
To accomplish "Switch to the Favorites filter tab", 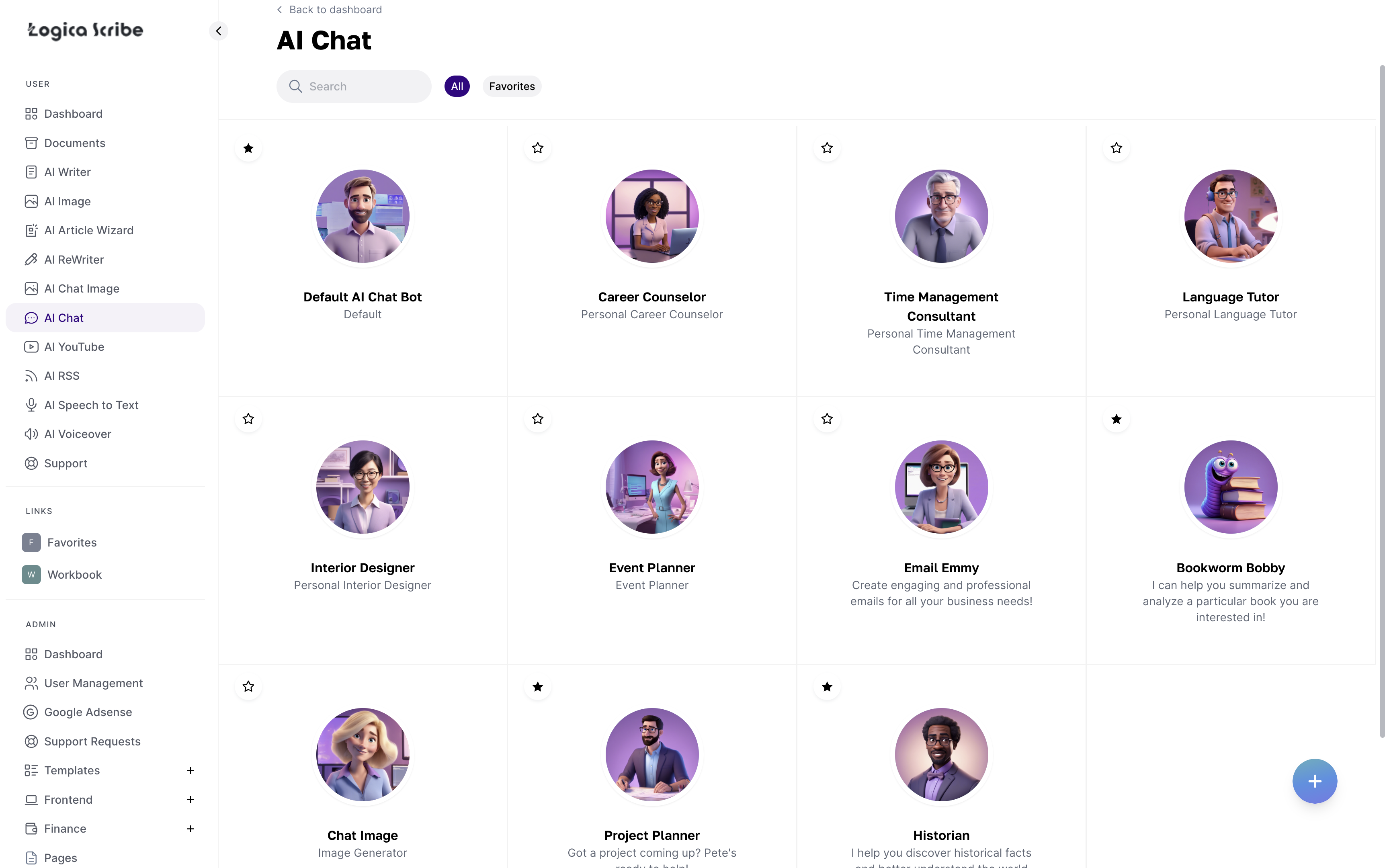I will [x=511, y=86].
